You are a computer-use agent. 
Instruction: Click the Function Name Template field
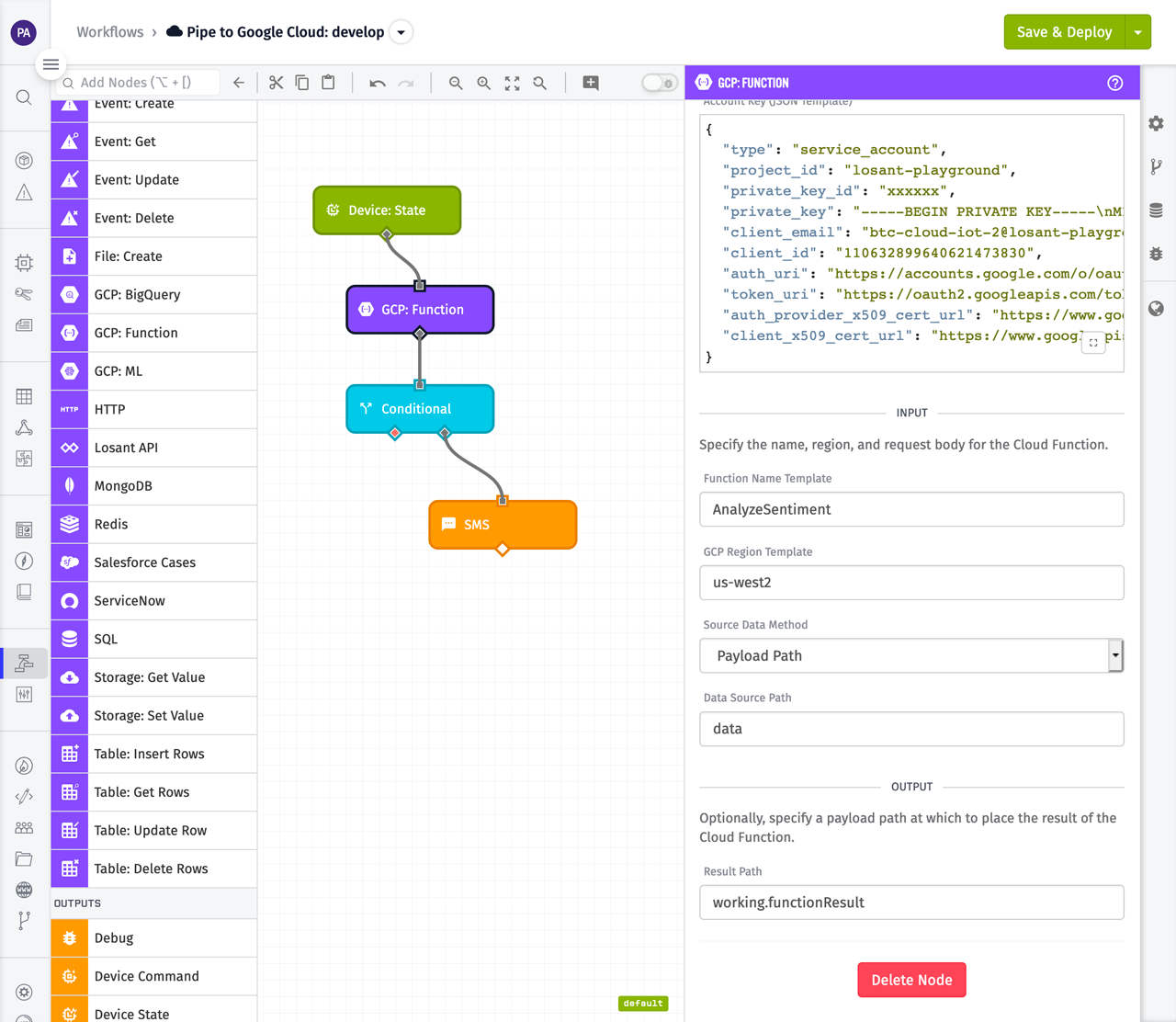pos(910,509)
